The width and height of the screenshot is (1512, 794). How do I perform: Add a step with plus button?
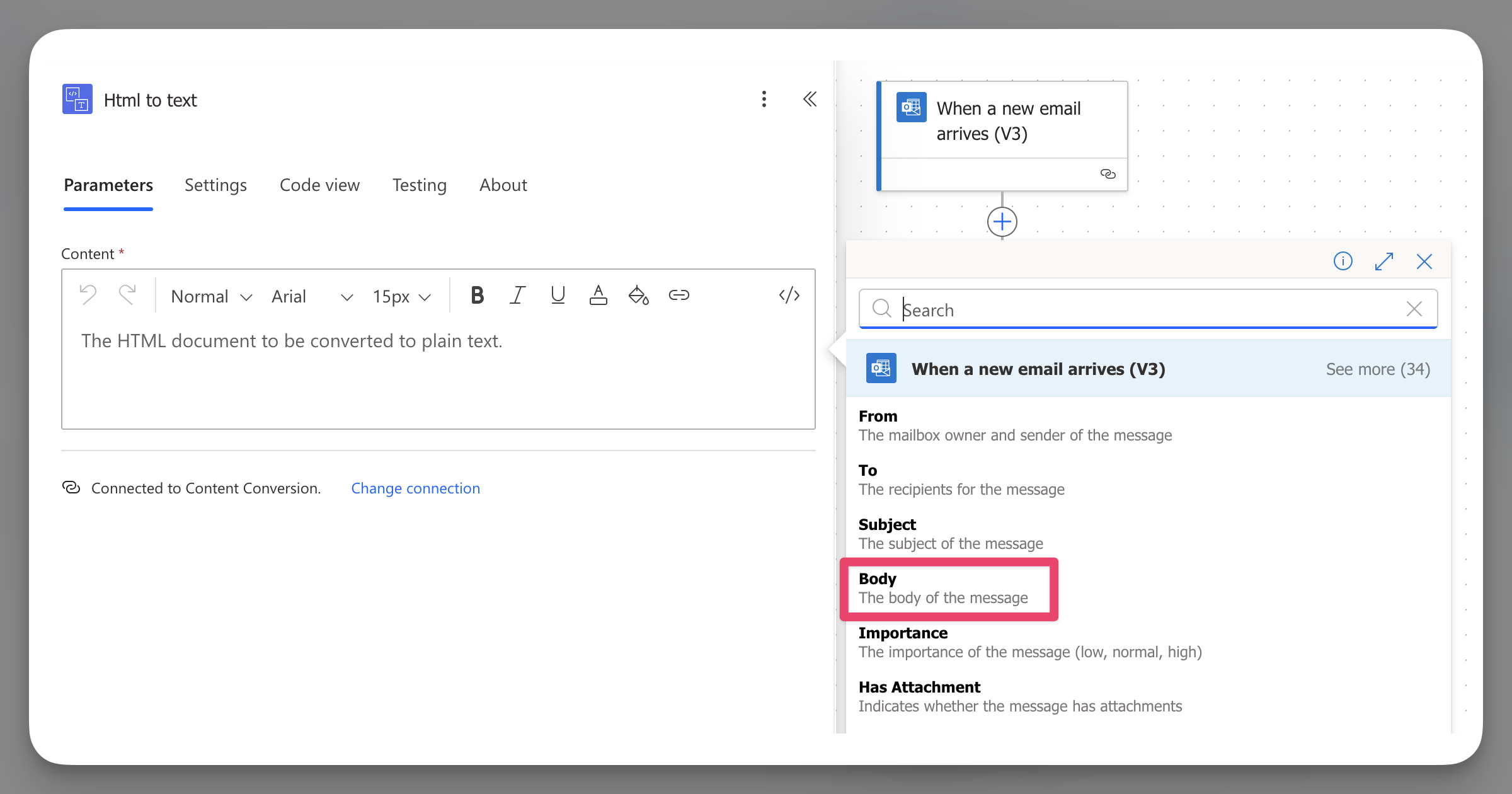coord(1002,222)
